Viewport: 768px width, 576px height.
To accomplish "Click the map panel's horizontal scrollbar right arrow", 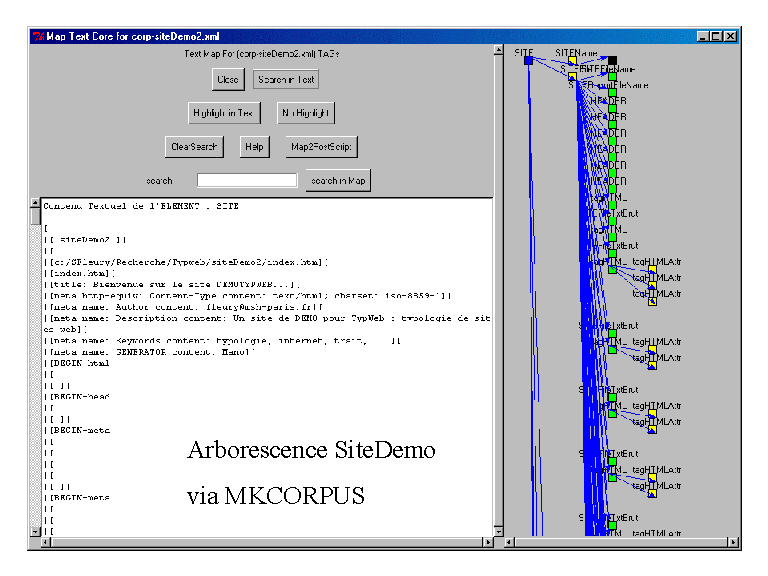I will click(734, 543).
